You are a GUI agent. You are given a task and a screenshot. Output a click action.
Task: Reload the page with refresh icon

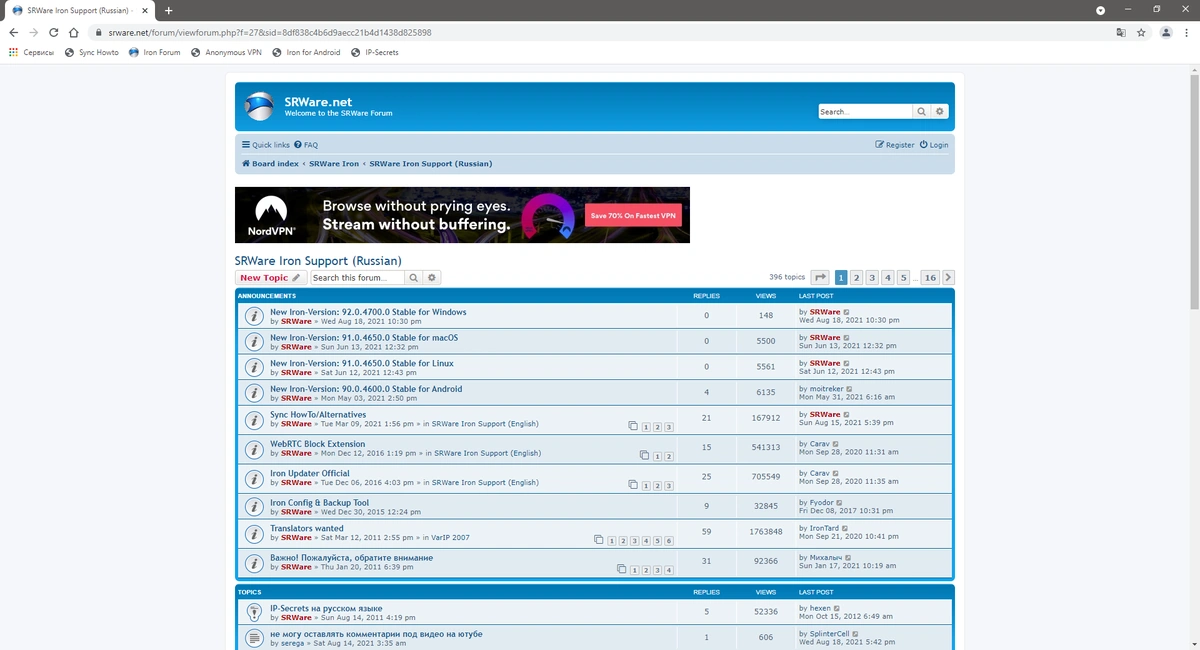tap(54, 32)
